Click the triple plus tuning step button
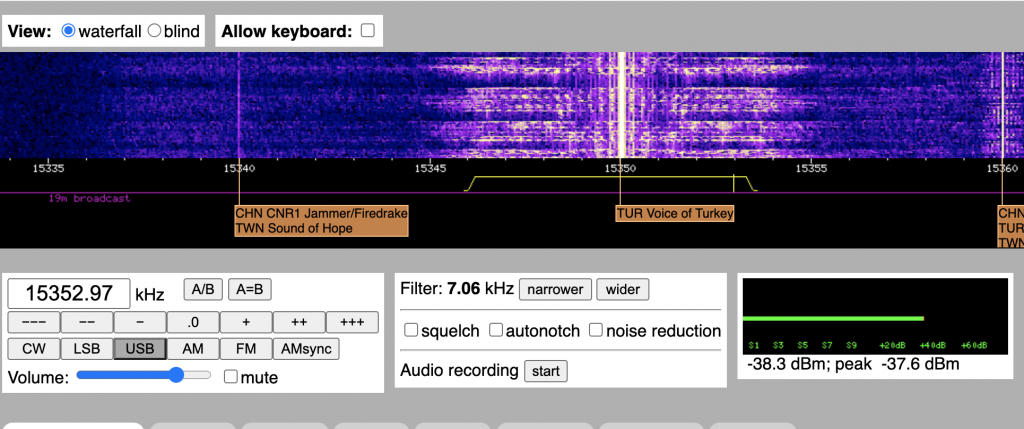The width and height of the screenshot is (1024, 429). tap(351, 322)
